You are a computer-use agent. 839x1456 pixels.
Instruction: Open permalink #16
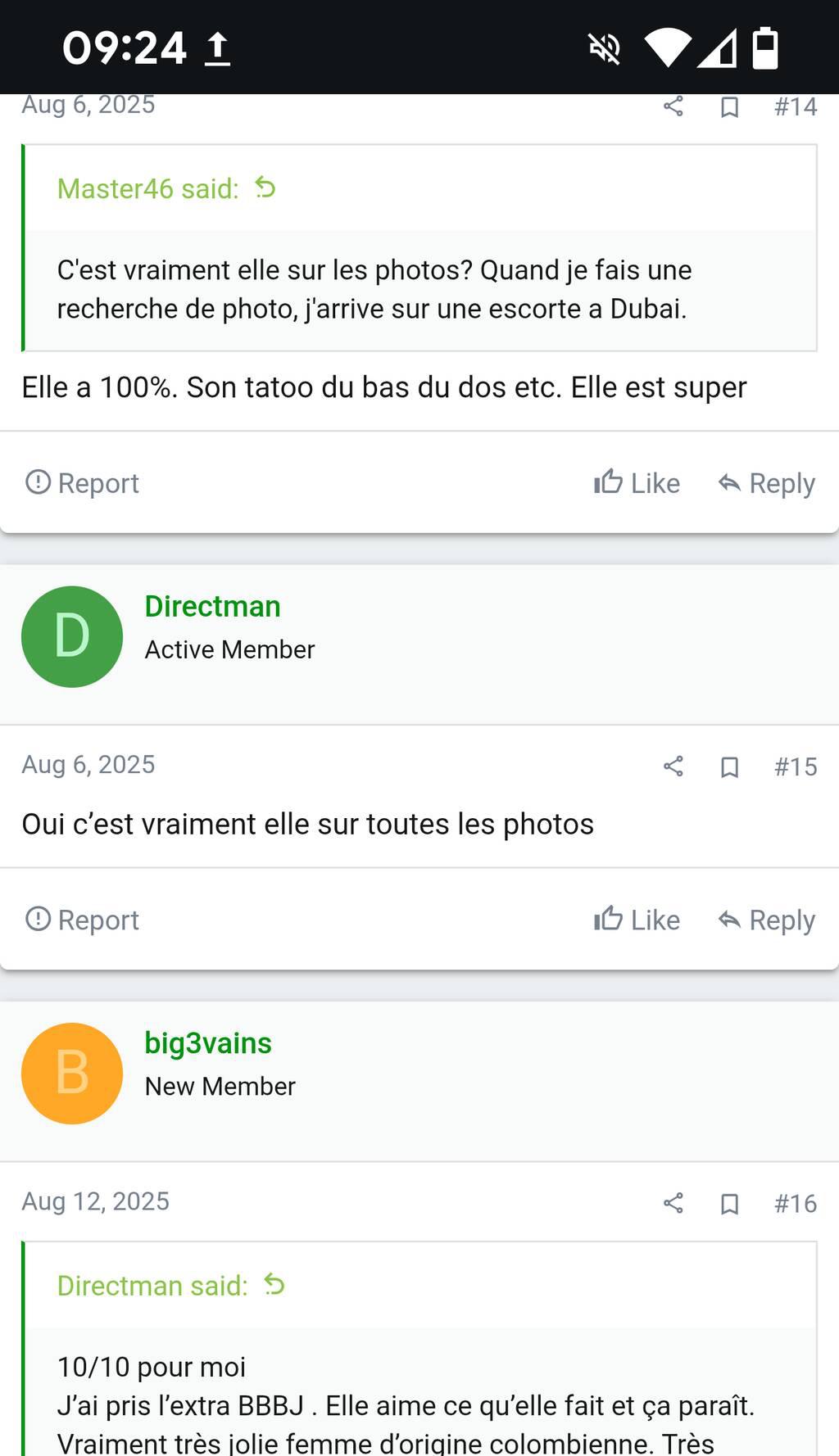[x=796, y=1203]
